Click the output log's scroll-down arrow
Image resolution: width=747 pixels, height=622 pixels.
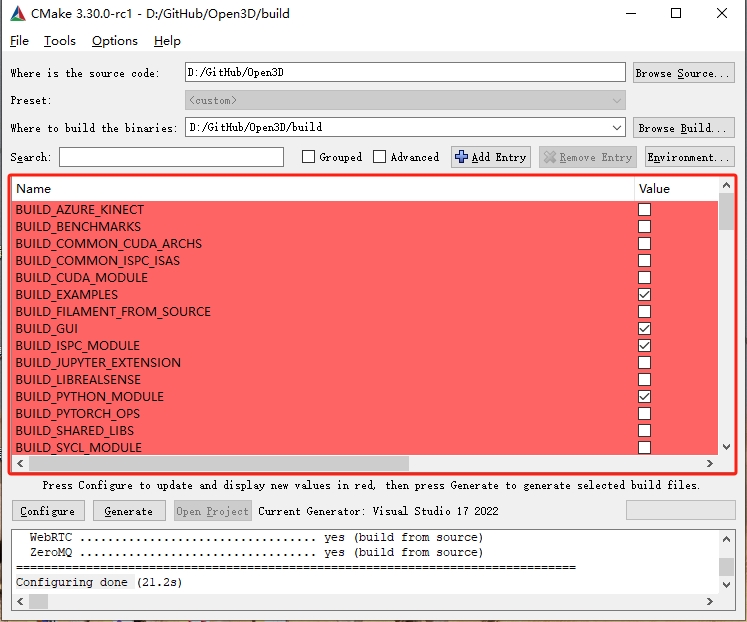point(726,585)
